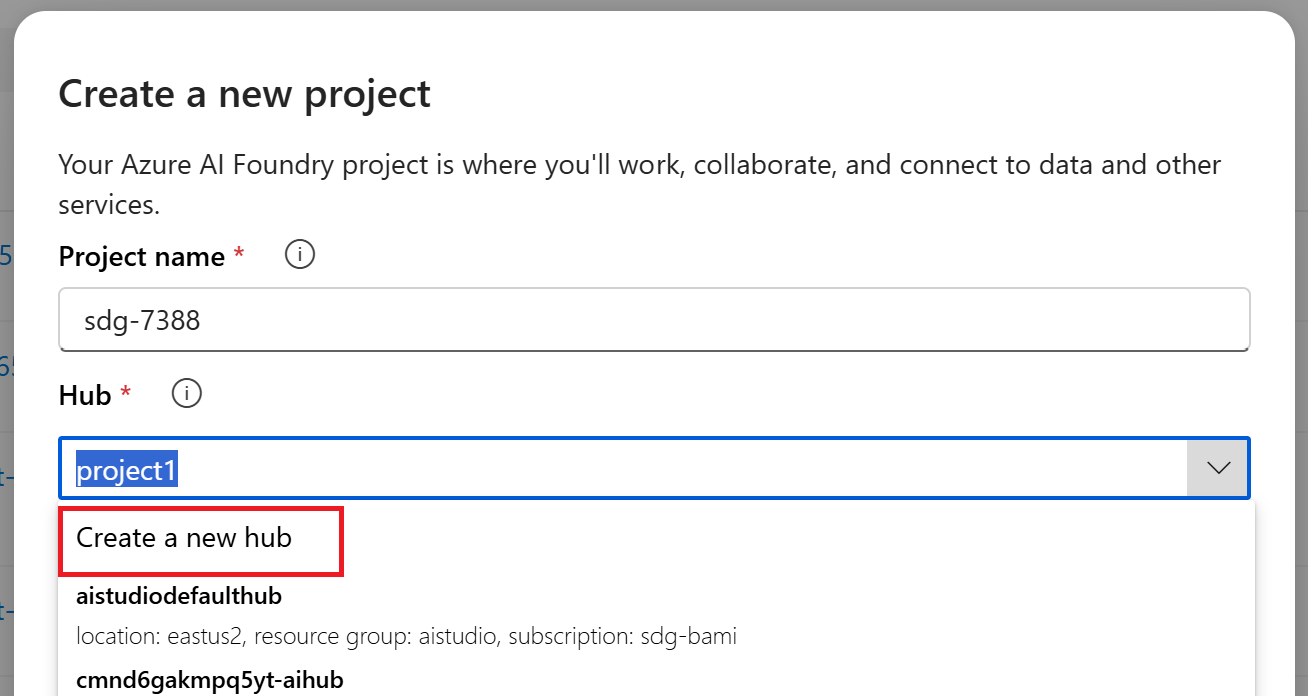
Task: Click the Project name label
Action: [142, 257]
